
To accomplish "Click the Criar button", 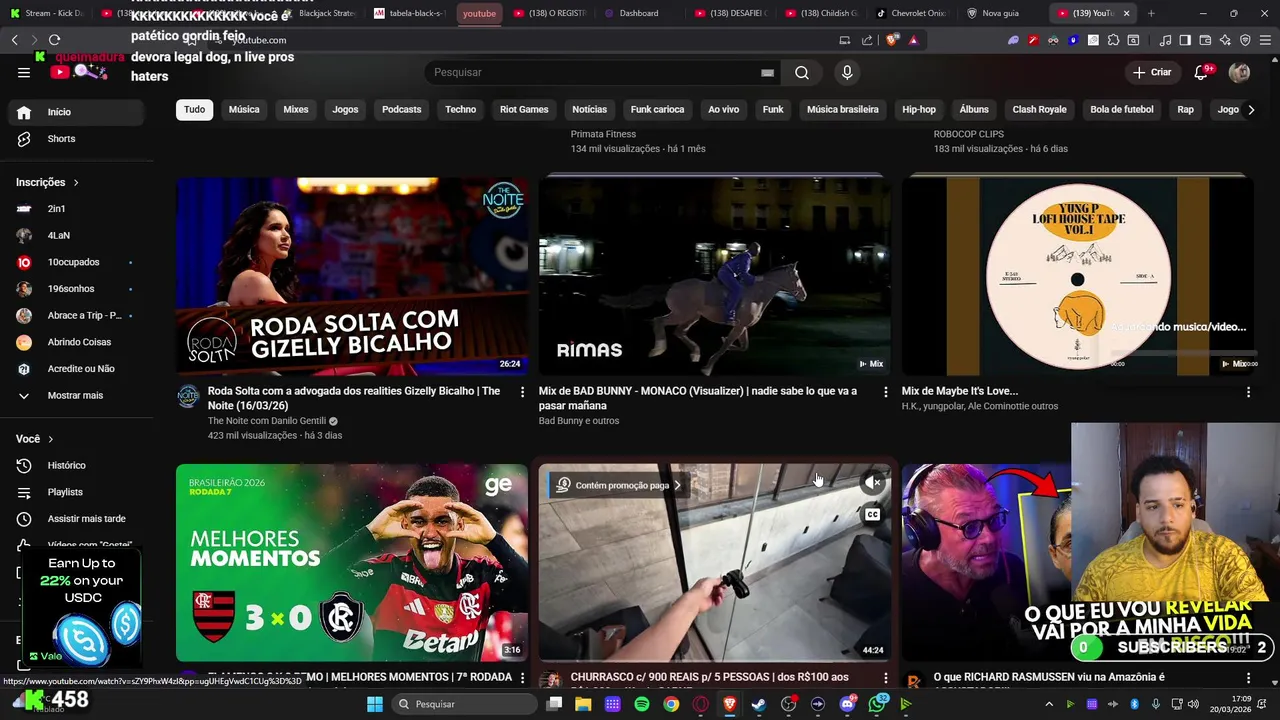I will click(x=1152, y=72).
